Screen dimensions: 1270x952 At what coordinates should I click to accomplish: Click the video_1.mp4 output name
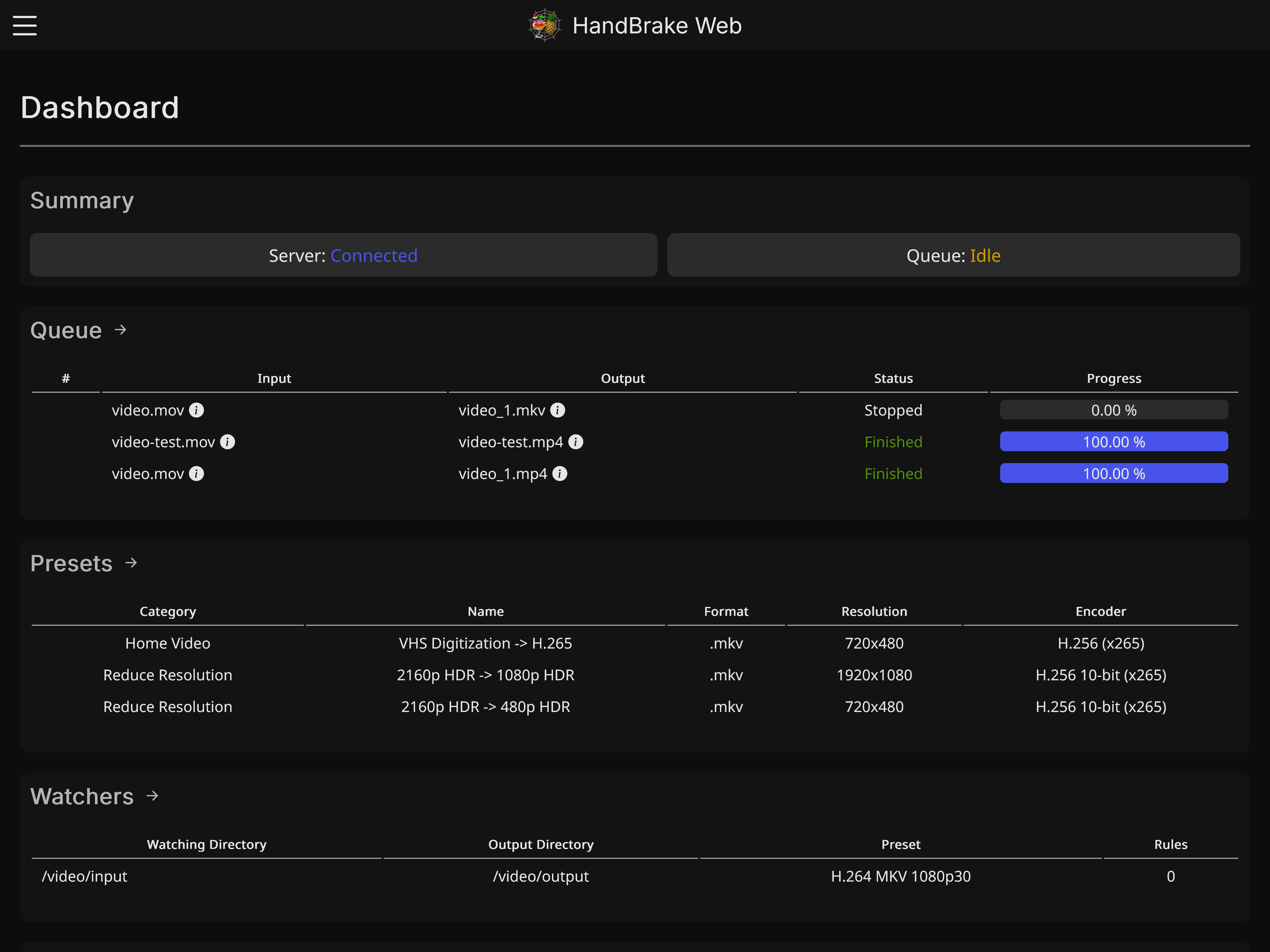point(503,473)
